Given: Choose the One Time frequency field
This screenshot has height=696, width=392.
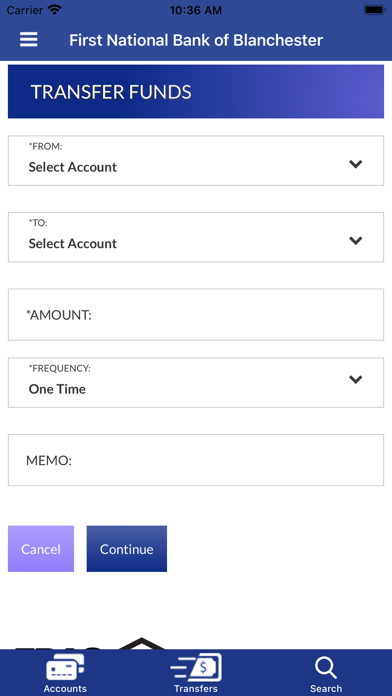Looking at the screenshot, I should click(196, 383).
